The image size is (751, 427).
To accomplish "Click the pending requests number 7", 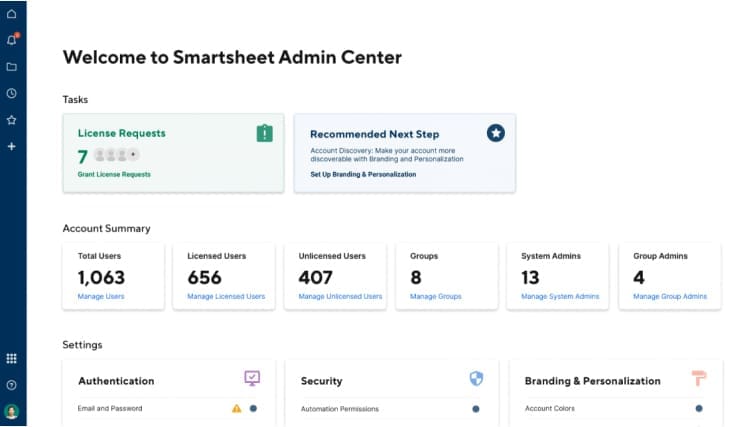I will 82,157.
